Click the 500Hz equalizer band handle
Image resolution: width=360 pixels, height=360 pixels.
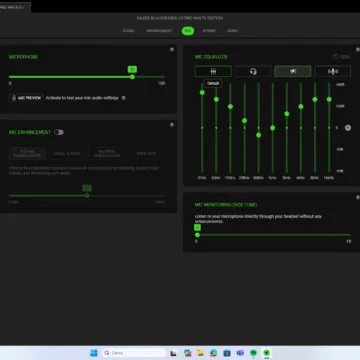258,135
